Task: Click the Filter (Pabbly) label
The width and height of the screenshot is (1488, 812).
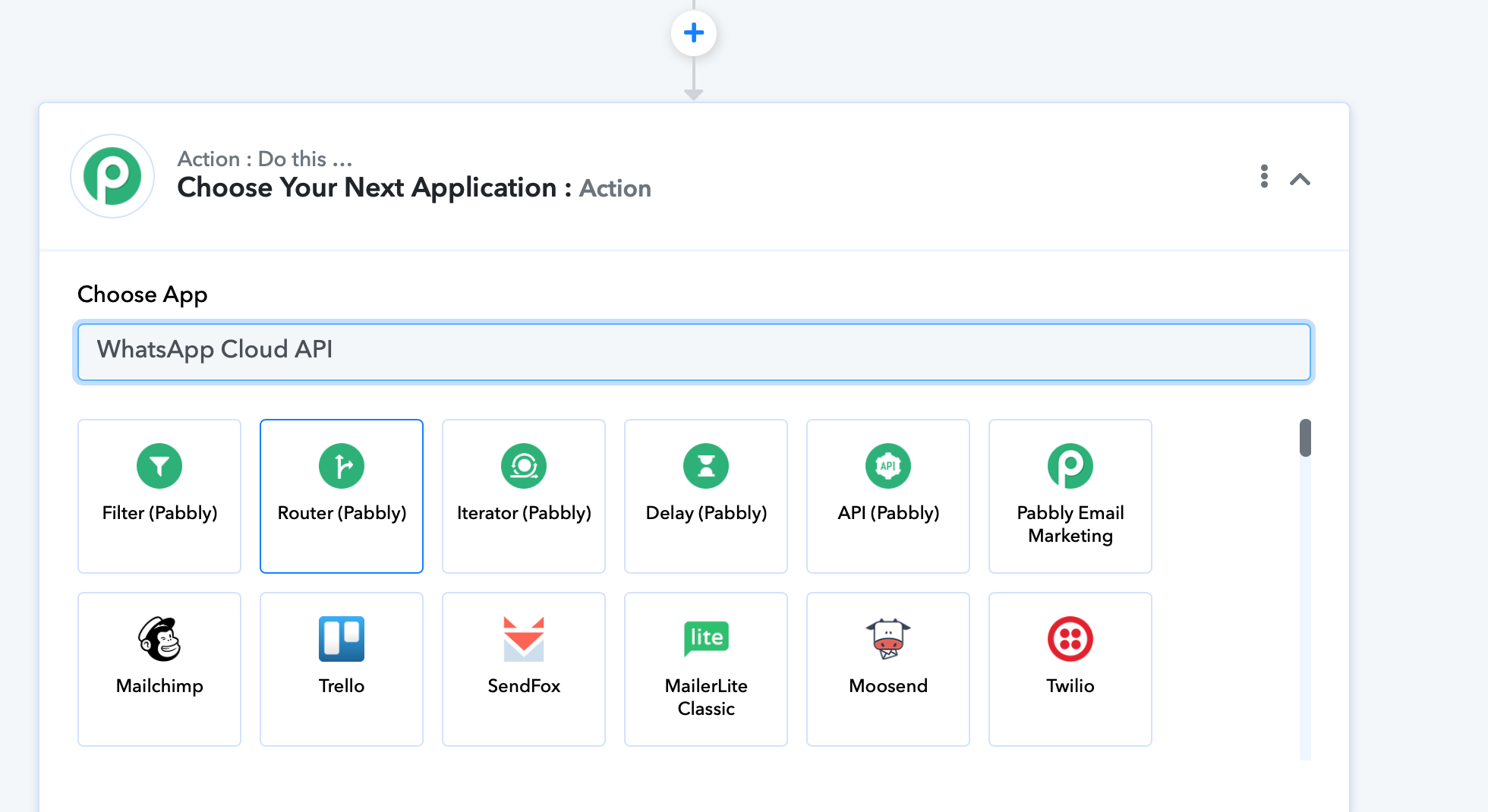Action: [x=159, y=514]
